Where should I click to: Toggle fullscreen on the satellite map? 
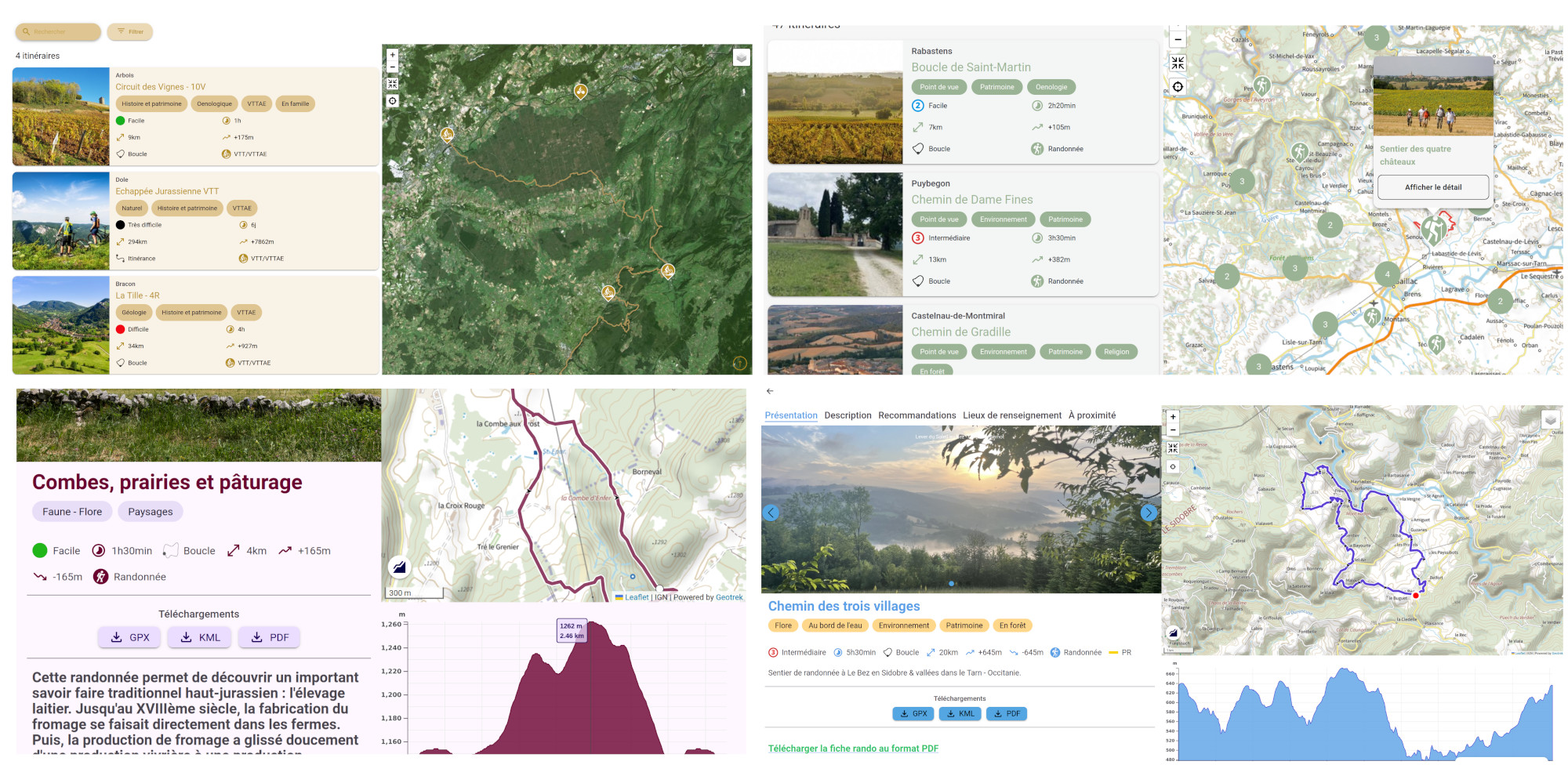pos(393,83)
